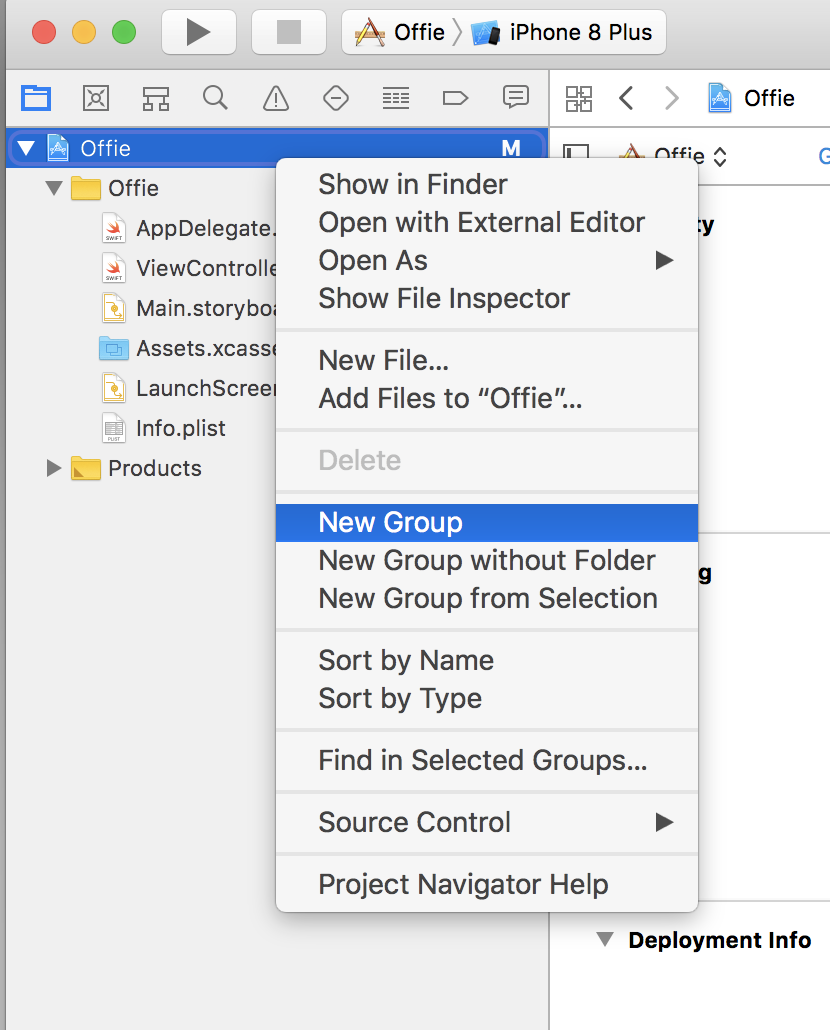Collapse the Offie project root triangle
This screenshot has height=1030, width=830.
click(x=26, y=149)
